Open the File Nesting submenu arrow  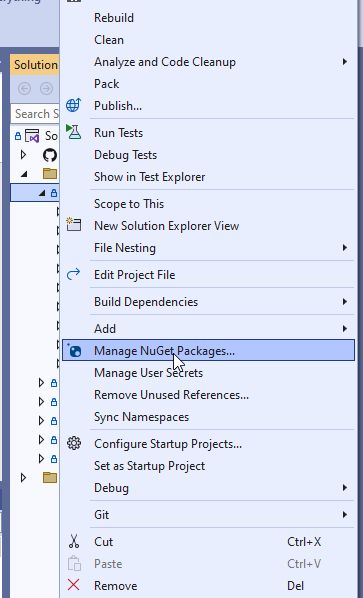[x=345, y=248]
